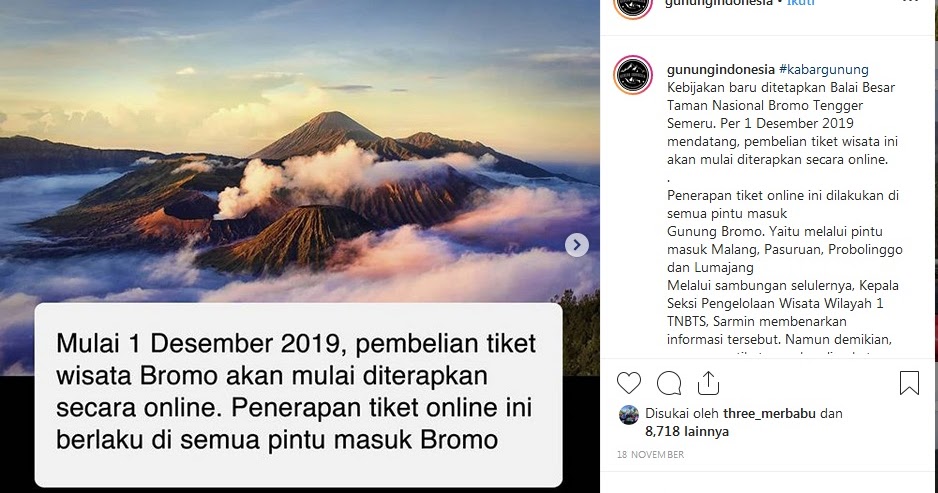Click gunungindonesia avatar in the header
This screenshot has width=938, height=493.
(633, 6)
